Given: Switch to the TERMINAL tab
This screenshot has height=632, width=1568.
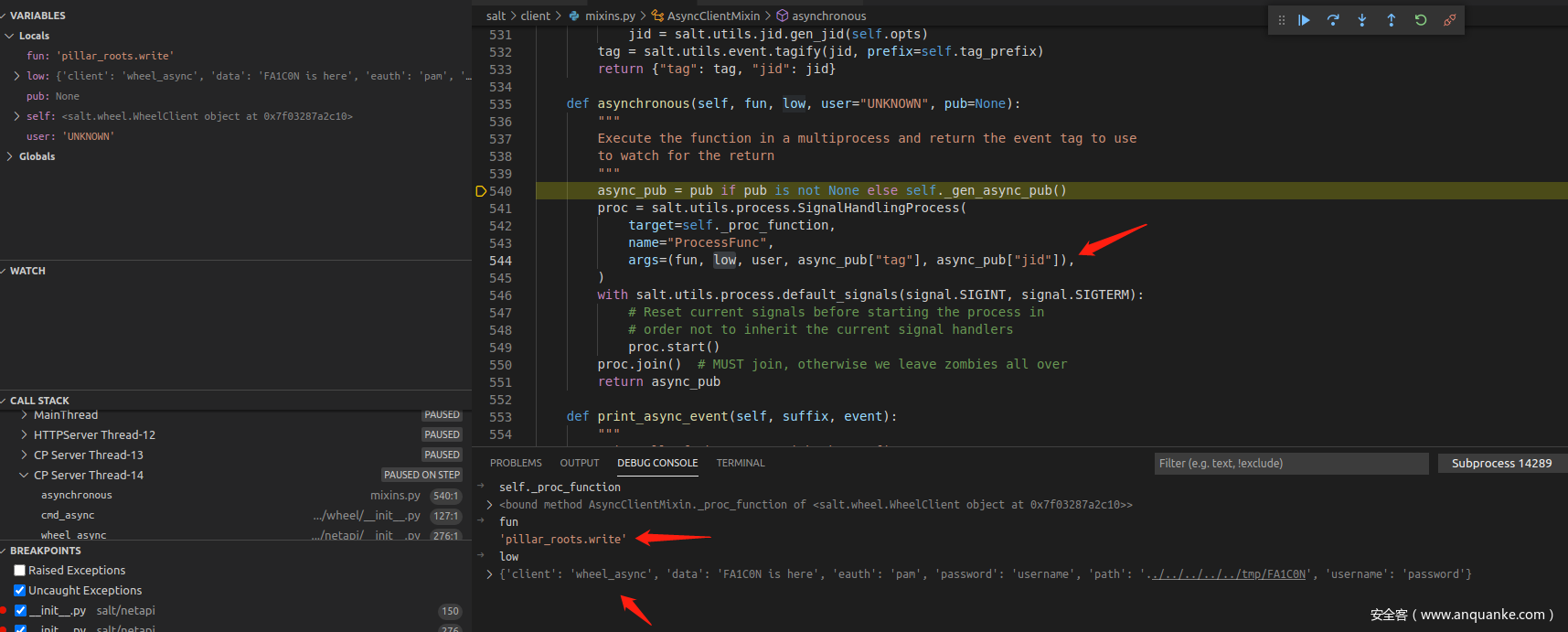Looking at the screenshot, I should click(x=740, y=464).
